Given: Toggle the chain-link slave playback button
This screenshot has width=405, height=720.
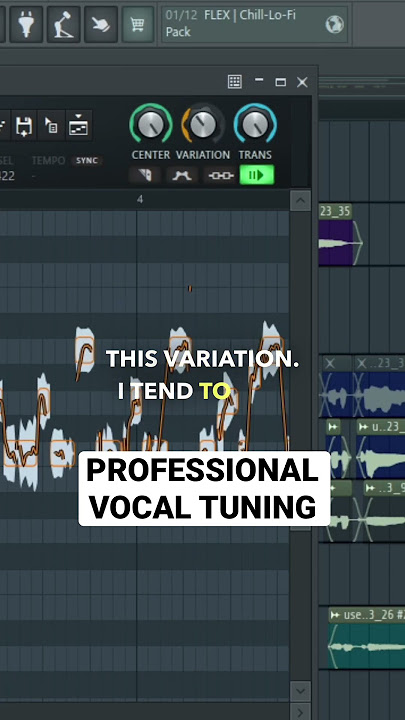Looking at the screenshot, I should (220, 175).
